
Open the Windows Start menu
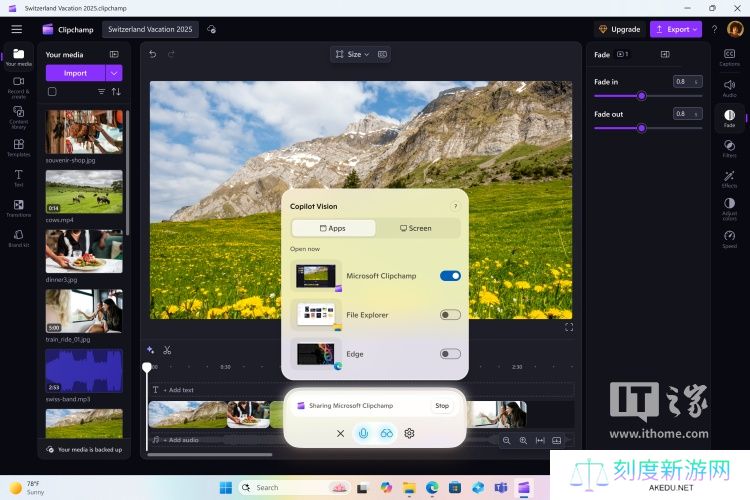tap(226, 488)
